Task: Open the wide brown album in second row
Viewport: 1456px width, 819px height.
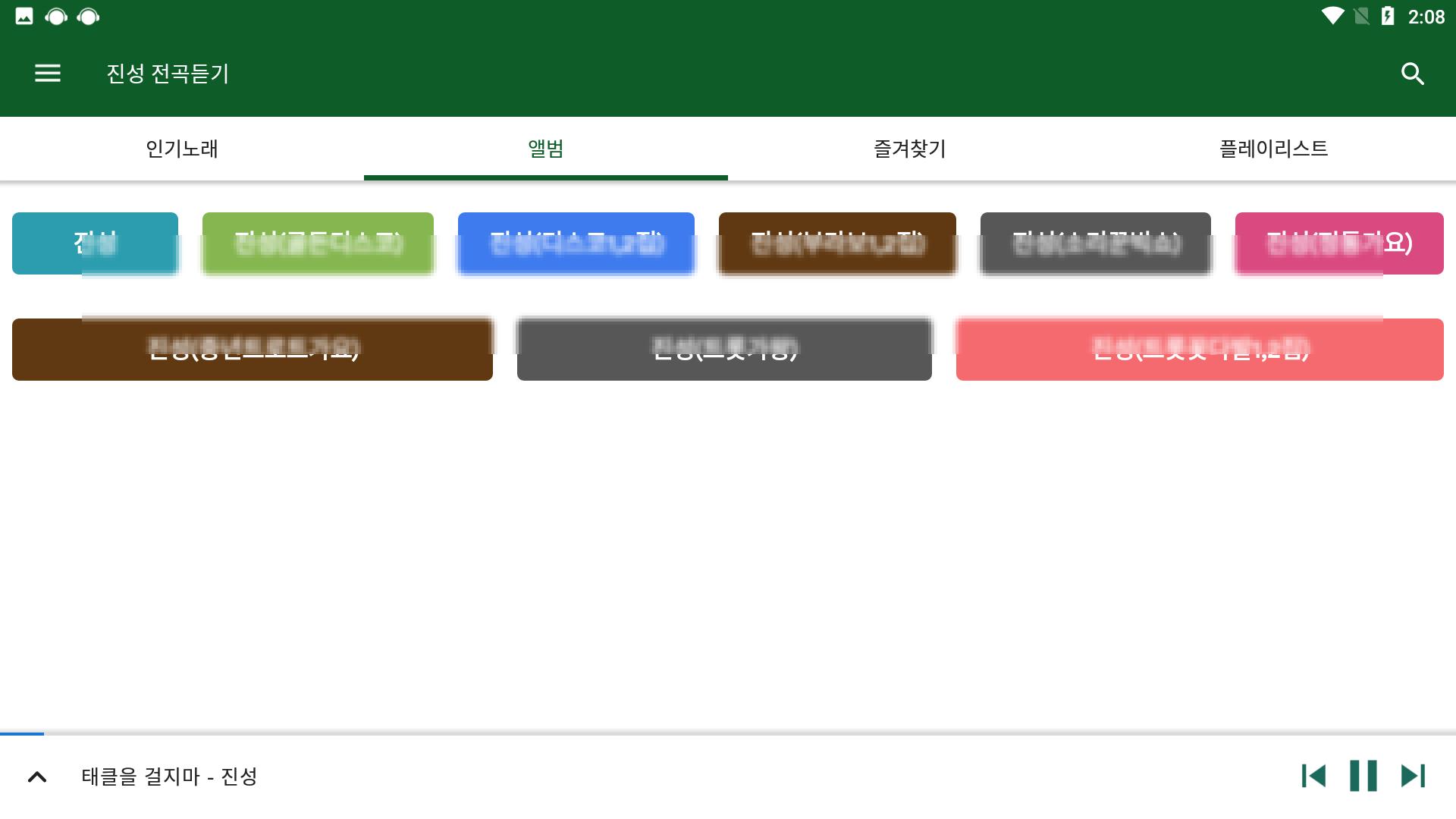Action: pos(253,350)
